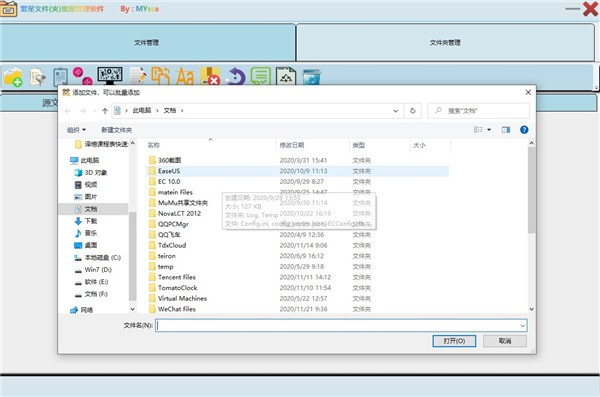Click the monitor numbering icon
Image resolution: width=600 pixels, height=397 pixels.
110,75
